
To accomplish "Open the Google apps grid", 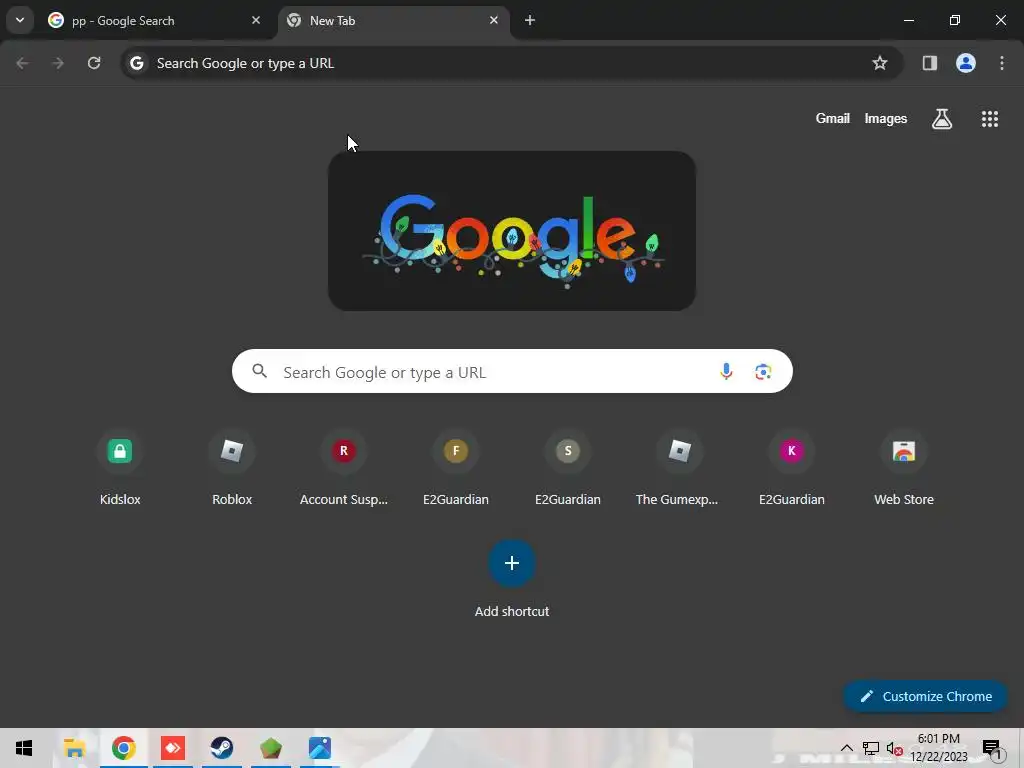I will pyautogui.click(x=989, y=119).
